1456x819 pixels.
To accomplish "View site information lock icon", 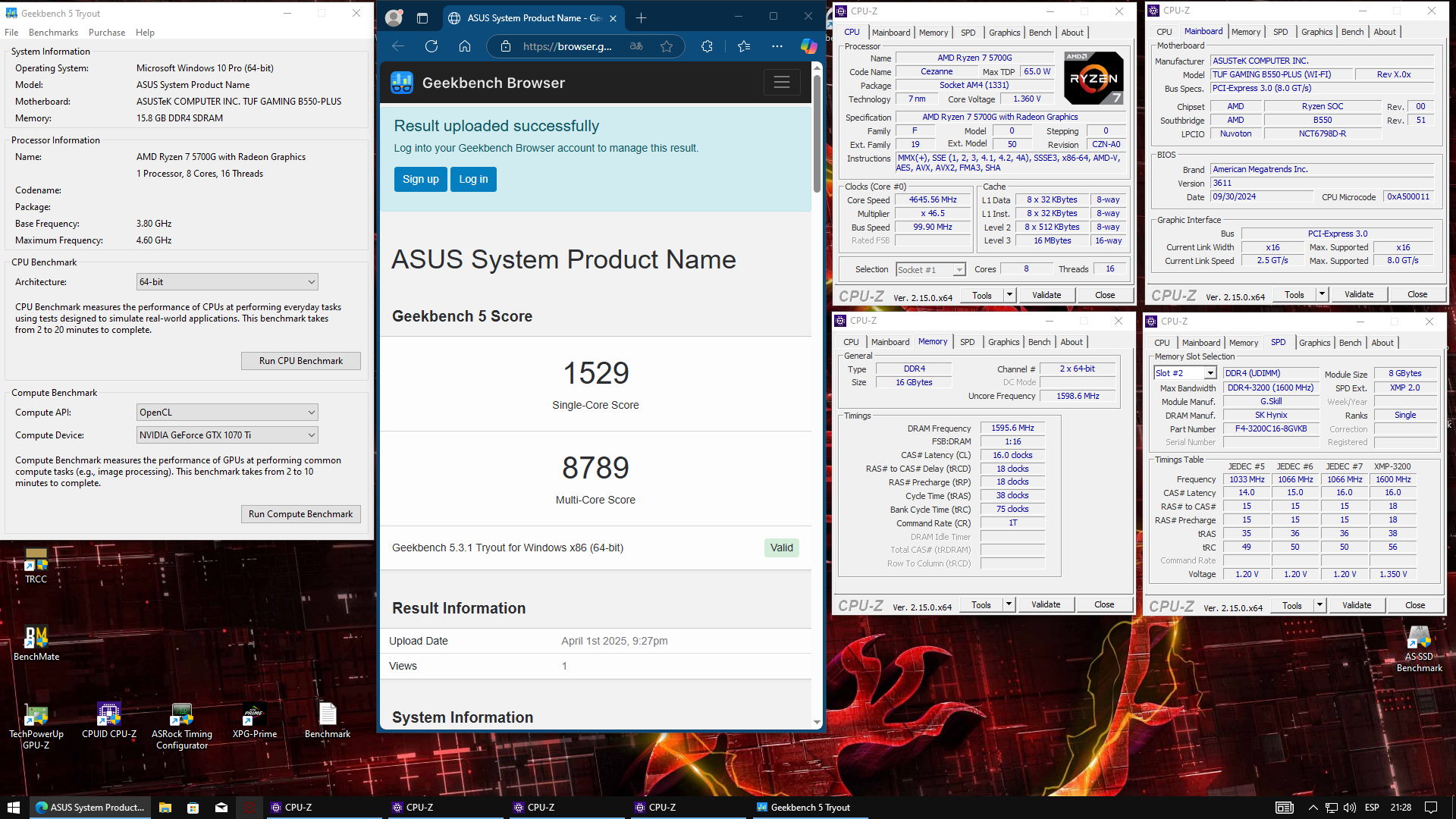I will 505,46.
